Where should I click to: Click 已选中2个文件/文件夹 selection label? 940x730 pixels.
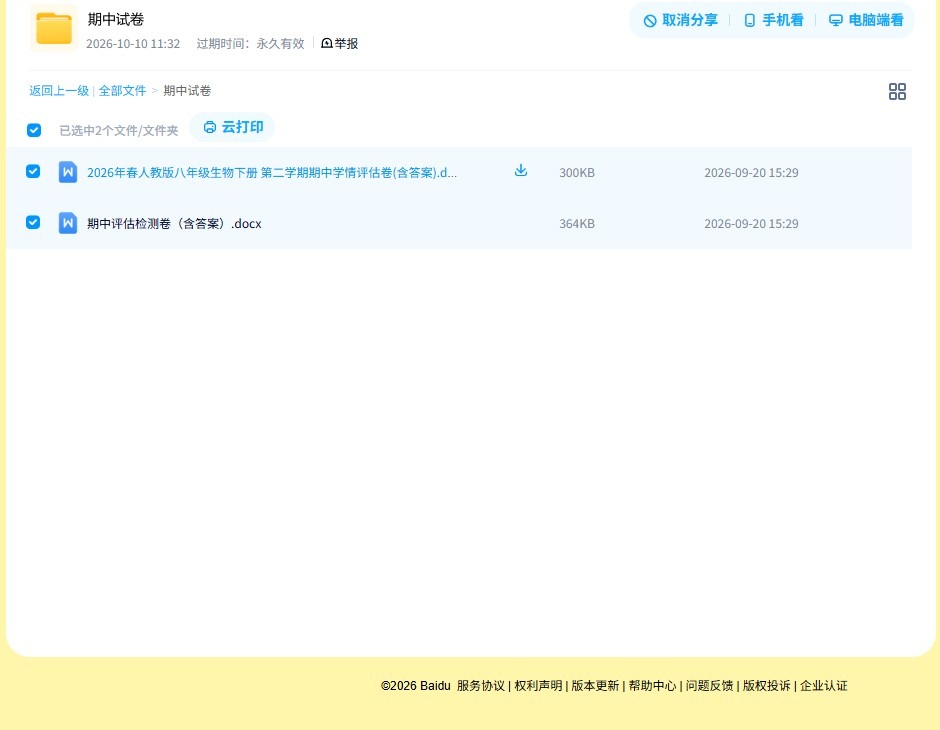119,131
